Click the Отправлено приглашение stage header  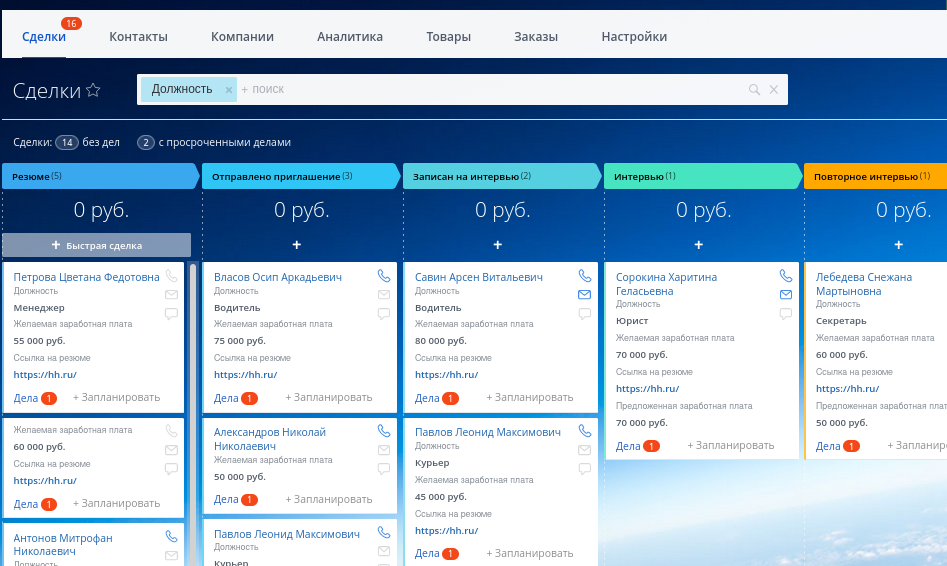(x=301, y=176)
